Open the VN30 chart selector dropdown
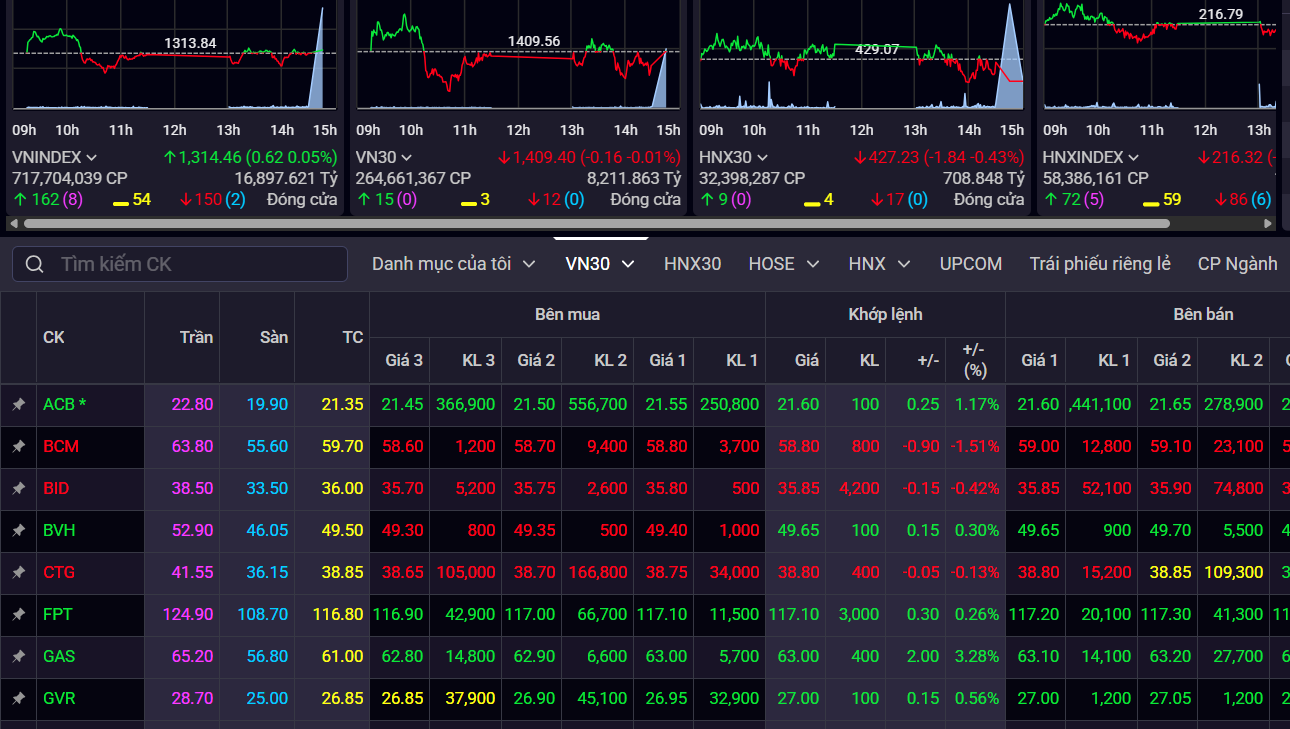The image size is (1290, 729). tap(409, 157)
